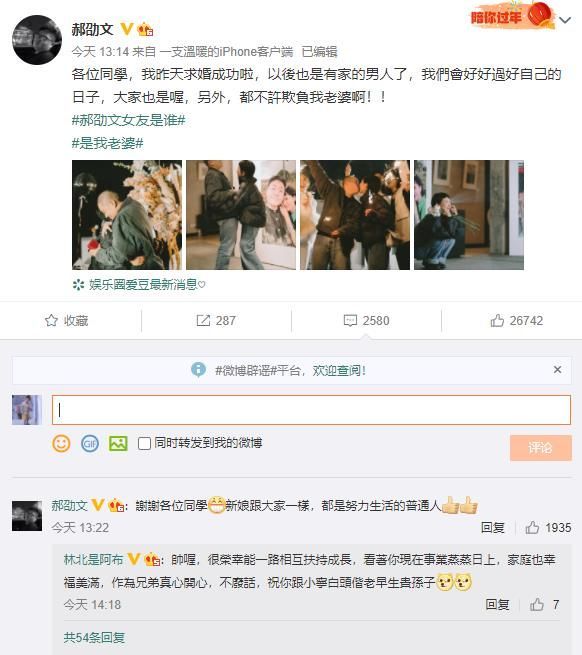Insert a GIF via the GIF icon
This screenshot has height=655, width=582.
(x=90, y=443)
